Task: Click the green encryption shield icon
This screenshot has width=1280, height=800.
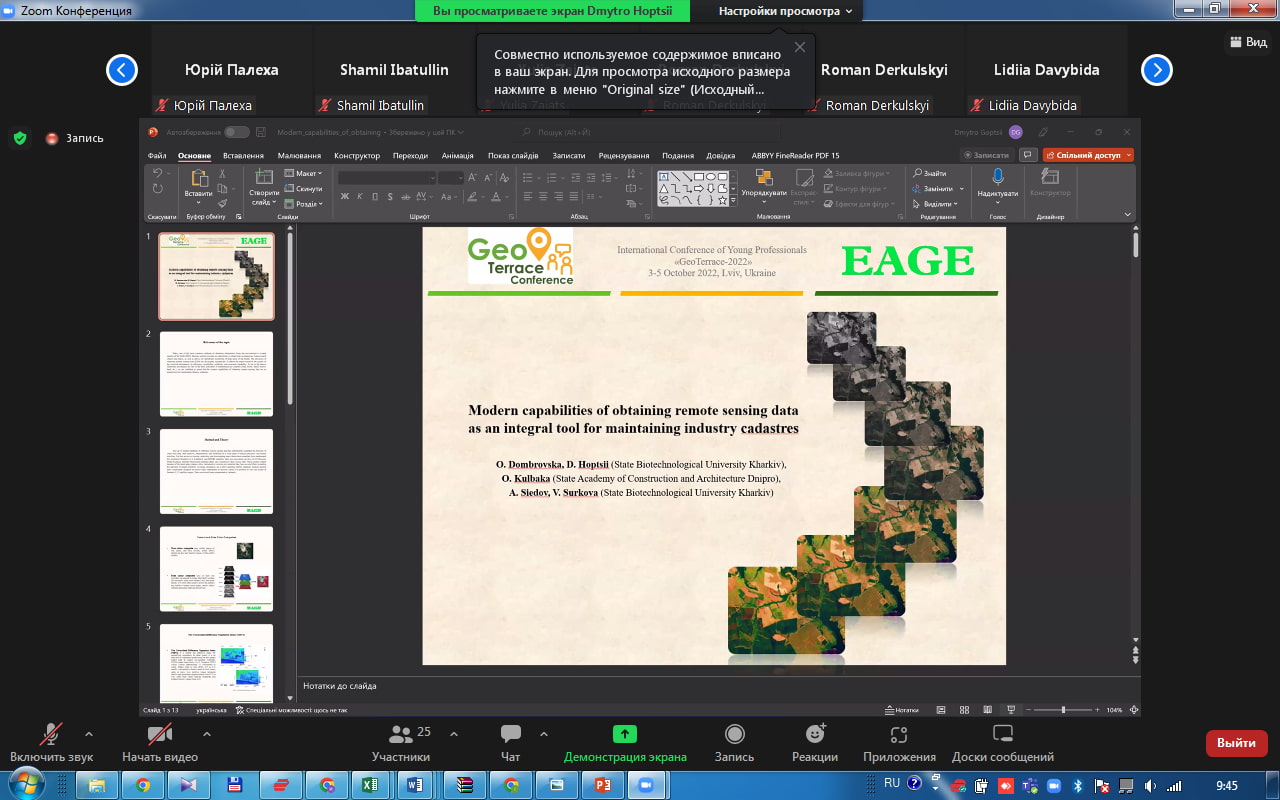Action: (x=19, y=138)
